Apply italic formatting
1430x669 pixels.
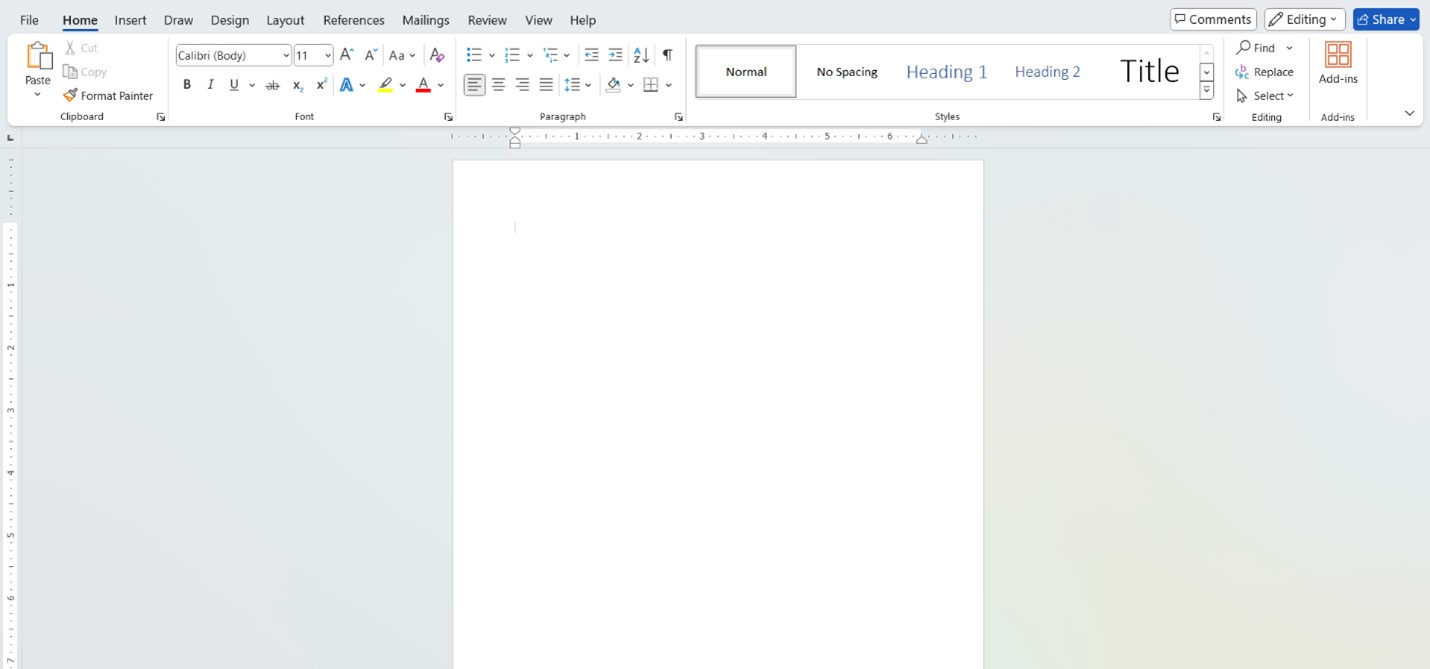point(209,84)
